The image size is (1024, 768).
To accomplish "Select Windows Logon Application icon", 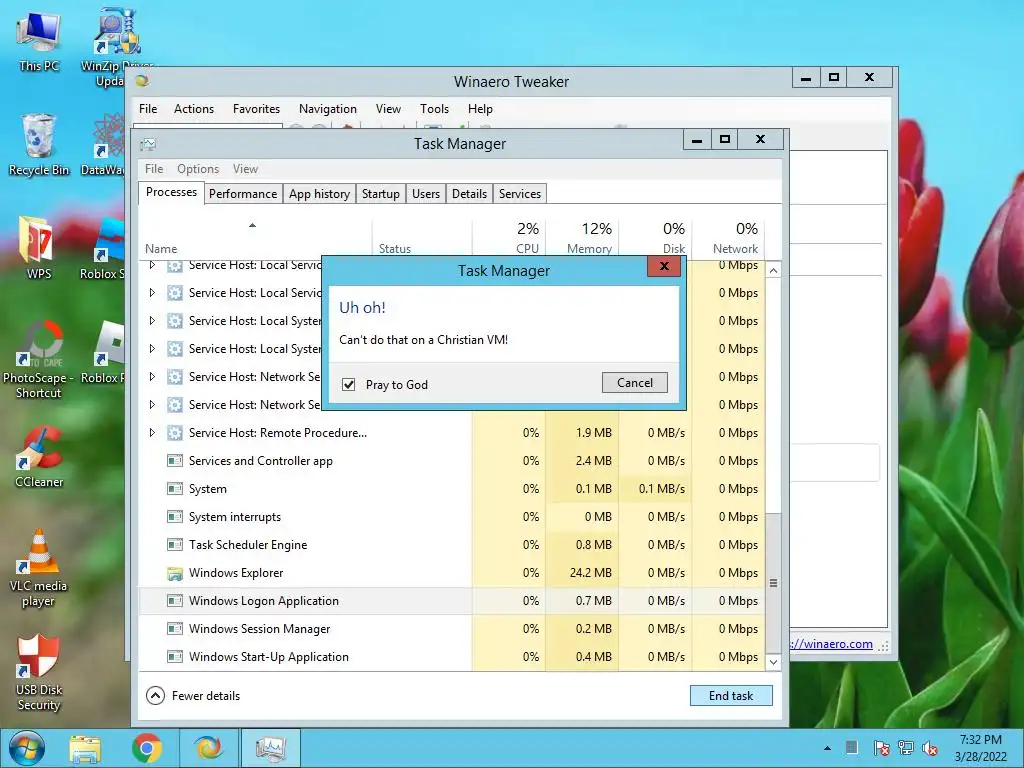I will [x=174, y=601].
